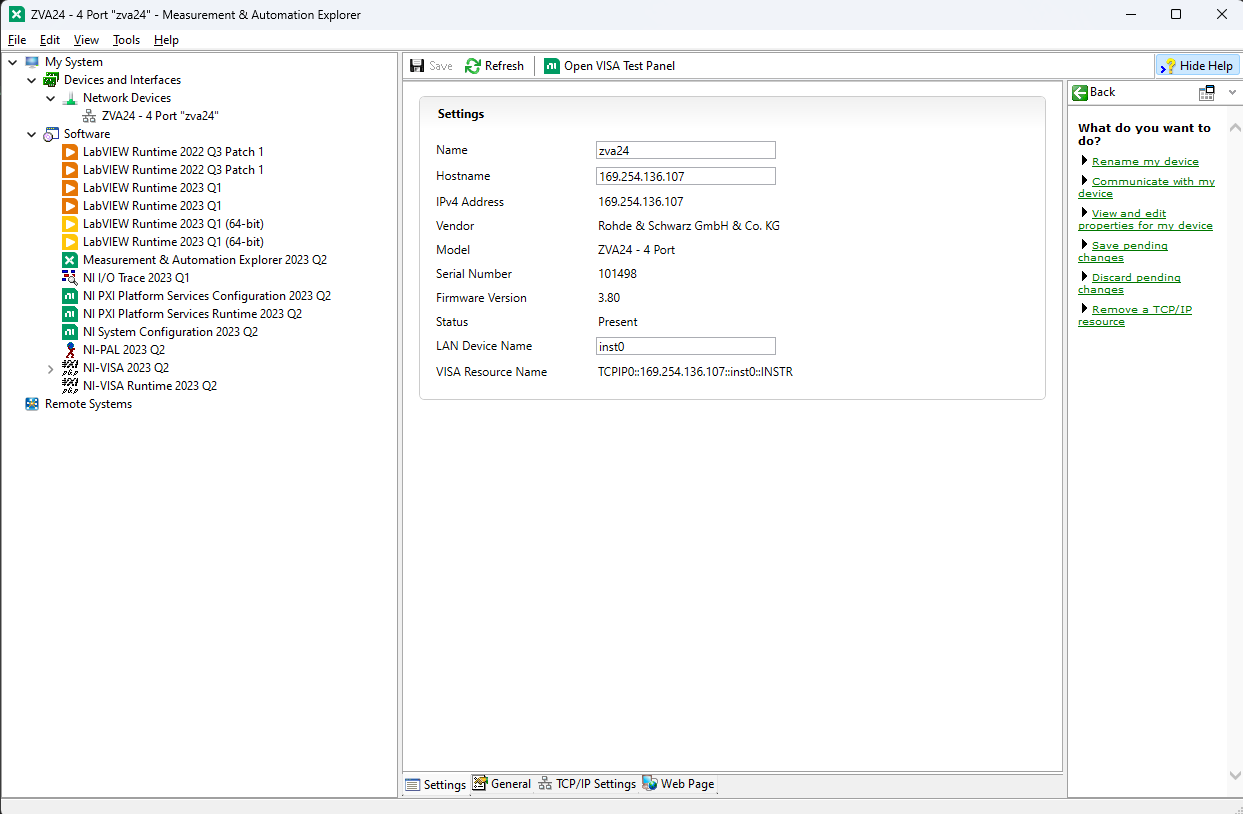Click 'Discard pending changes' link
Viewport: 1243px width, 814px height.
[x=1130, y=283]
